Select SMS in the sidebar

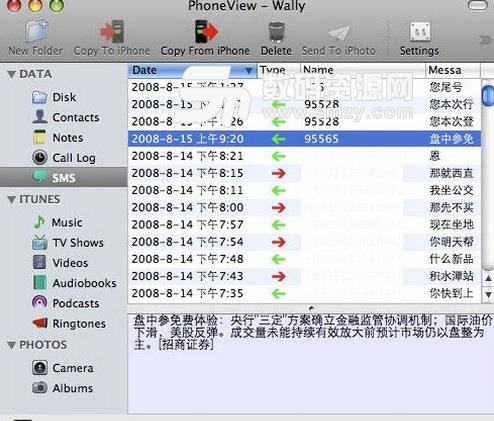63,177
